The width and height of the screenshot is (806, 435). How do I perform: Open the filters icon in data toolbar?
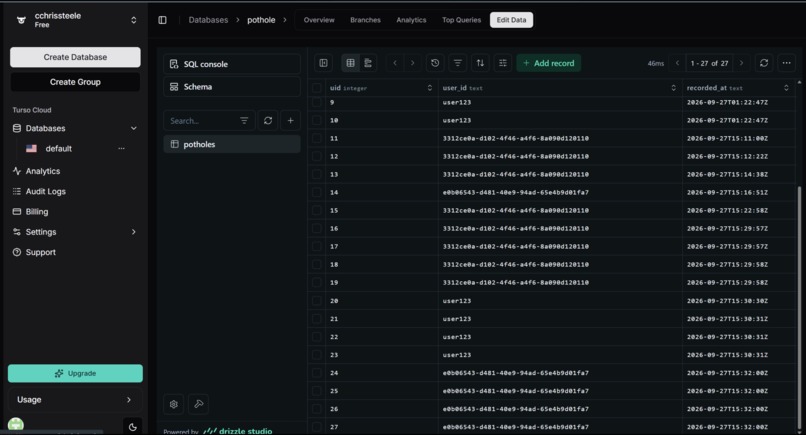click(x=457, y=63)
